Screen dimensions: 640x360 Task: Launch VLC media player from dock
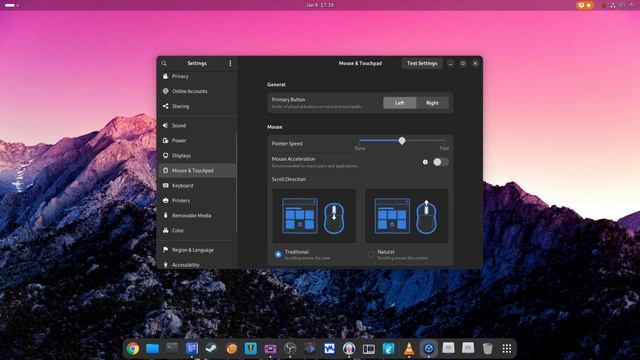(x=409, y=349)
